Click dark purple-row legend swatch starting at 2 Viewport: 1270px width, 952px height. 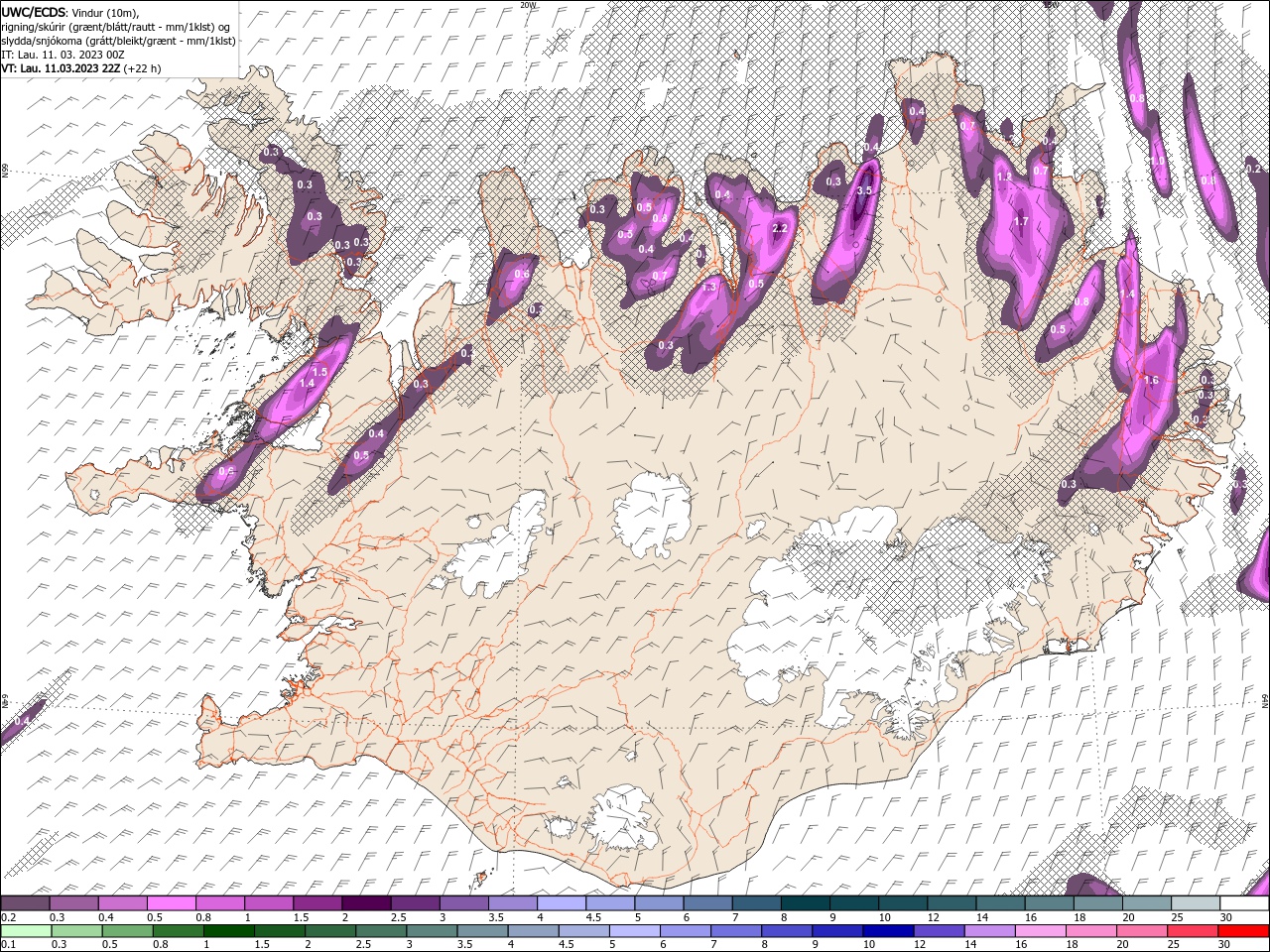(366, 903)
